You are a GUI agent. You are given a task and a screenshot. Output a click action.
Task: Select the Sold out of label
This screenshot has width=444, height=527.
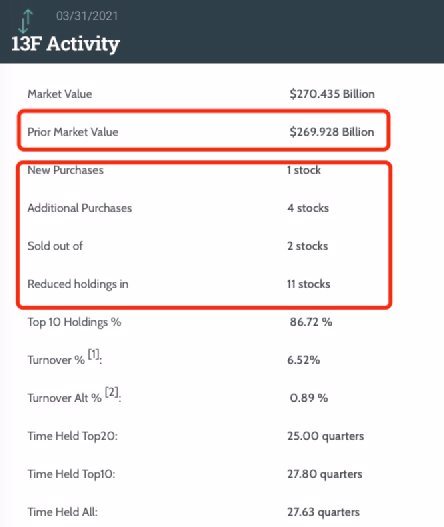55,246
